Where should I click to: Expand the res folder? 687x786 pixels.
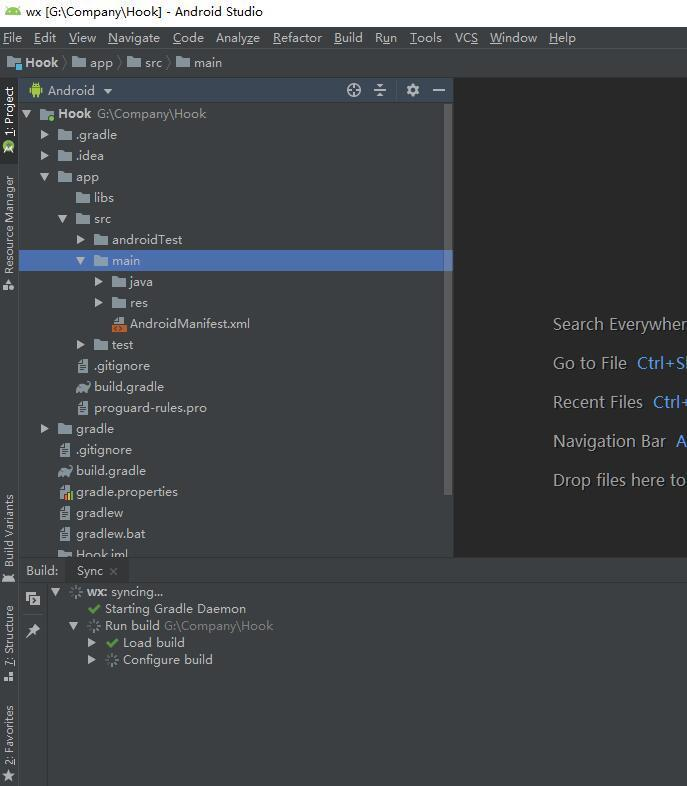tap(99, 303)
